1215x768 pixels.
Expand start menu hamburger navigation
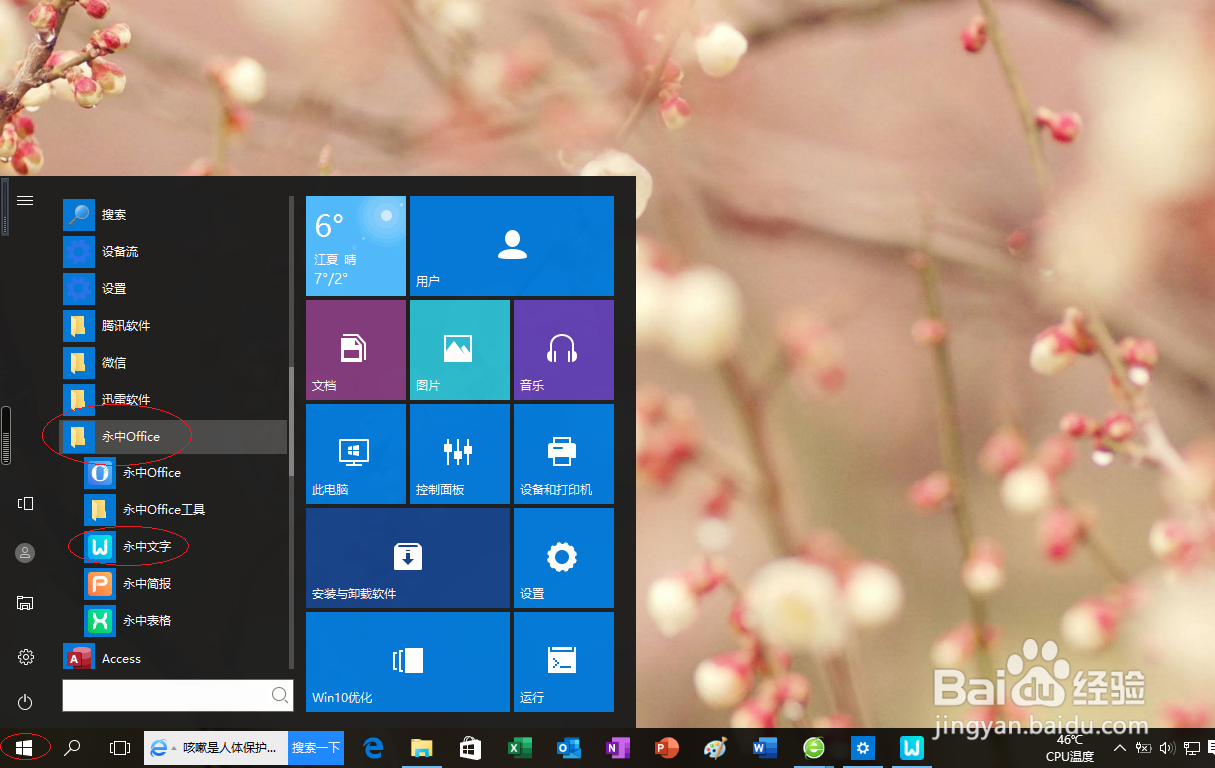pos(26,201)
